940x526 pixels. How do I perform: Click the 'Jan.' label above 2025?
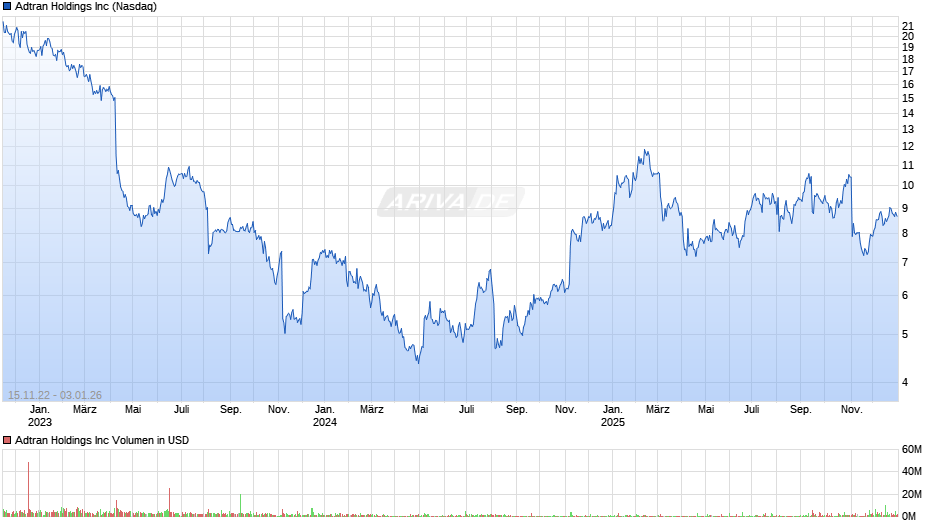tap(613, 410)
